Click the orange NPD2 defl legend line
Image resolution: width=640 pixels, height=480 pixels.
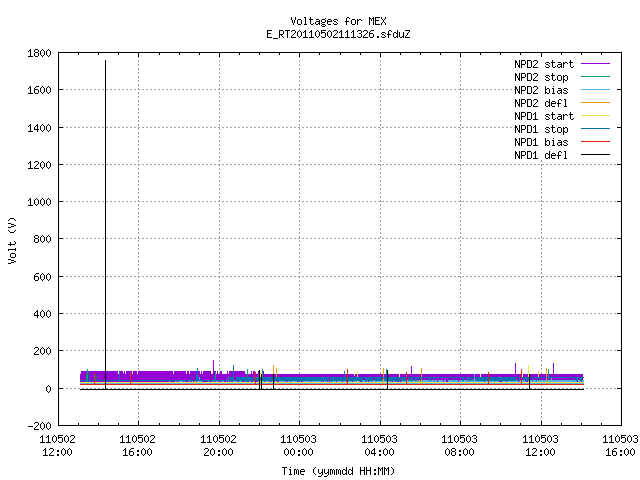pyautogui.click(x=595, y=103)
